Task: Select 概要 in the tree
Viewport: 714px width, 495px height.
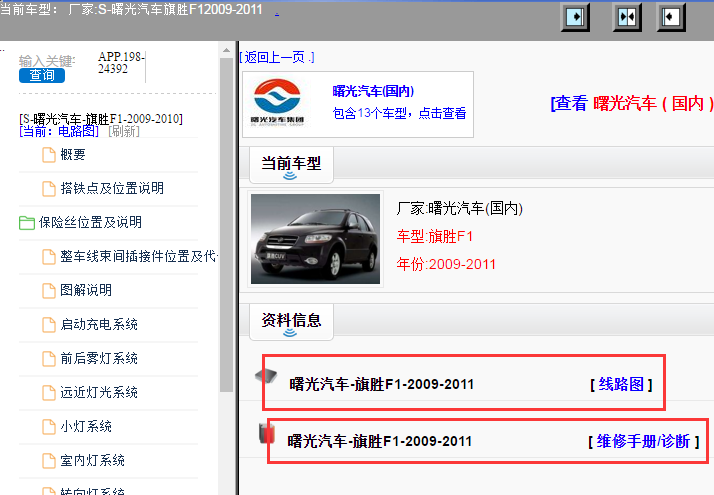Action: (x=73, y=155)
